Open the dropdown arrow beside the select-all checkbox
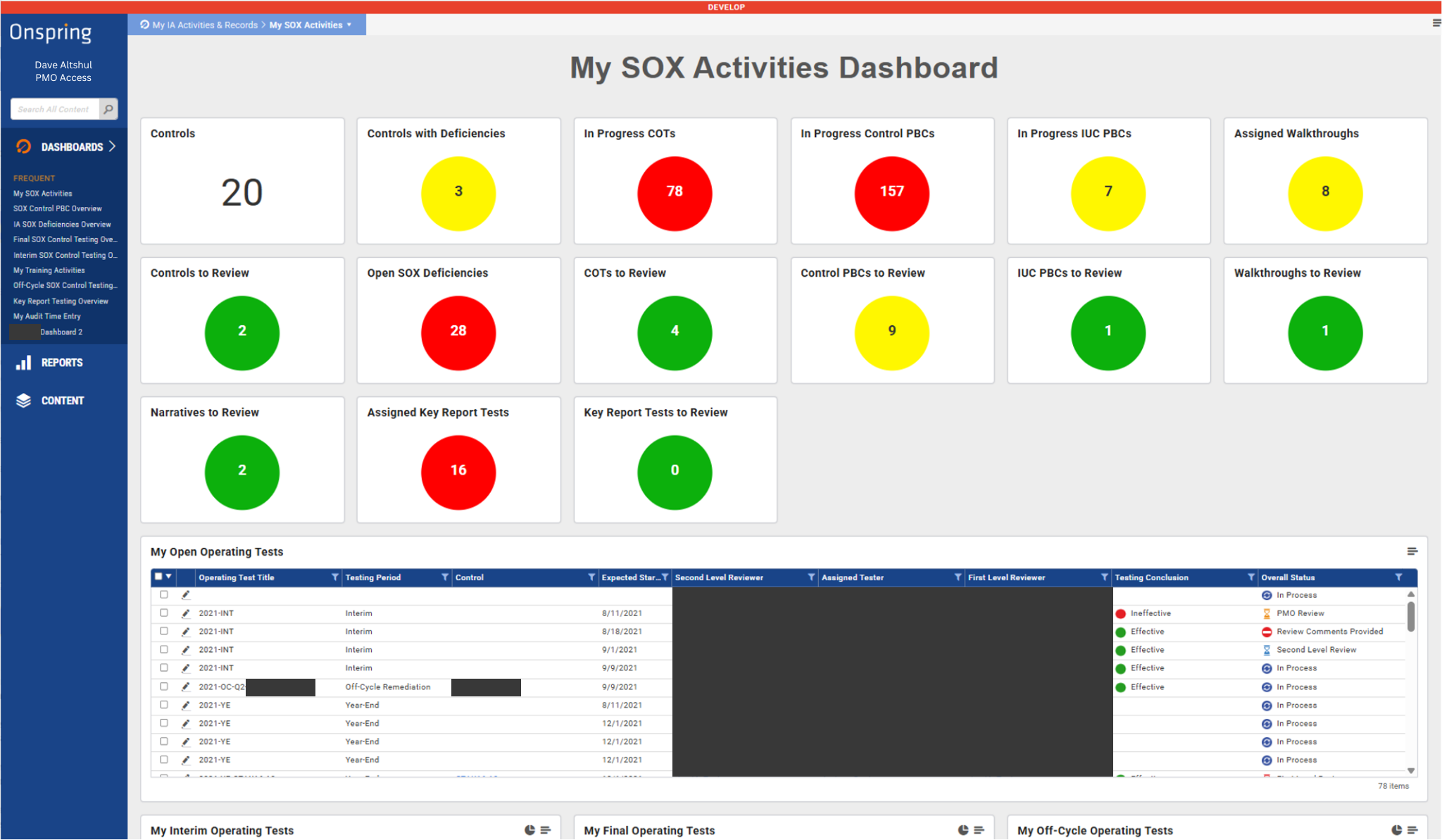Viewport: 1442px width, 840px height. pyautogui.click(x=169, y=577)
